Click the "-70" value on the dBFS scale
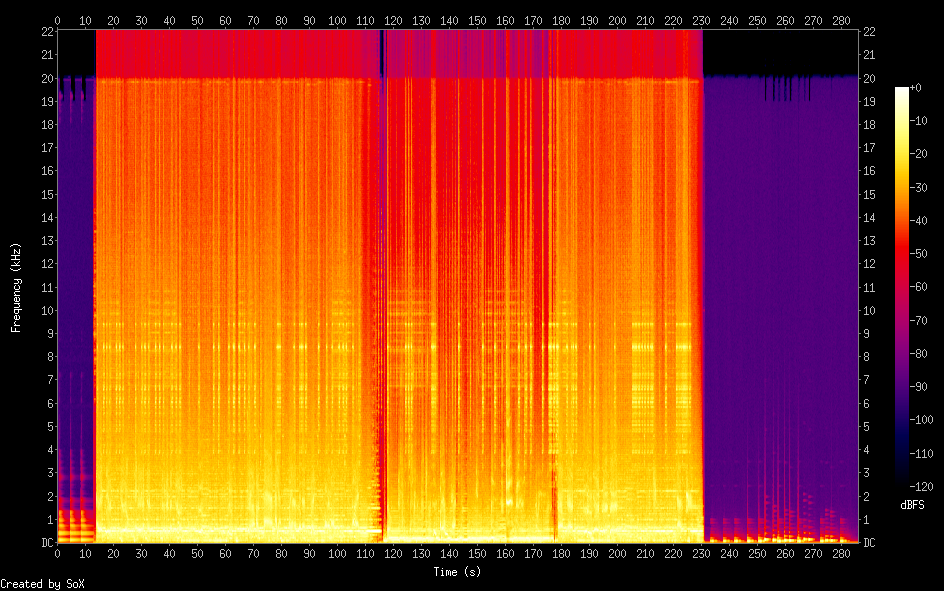The width and height of the screenshot is (944, 591). tap(918, 321)
